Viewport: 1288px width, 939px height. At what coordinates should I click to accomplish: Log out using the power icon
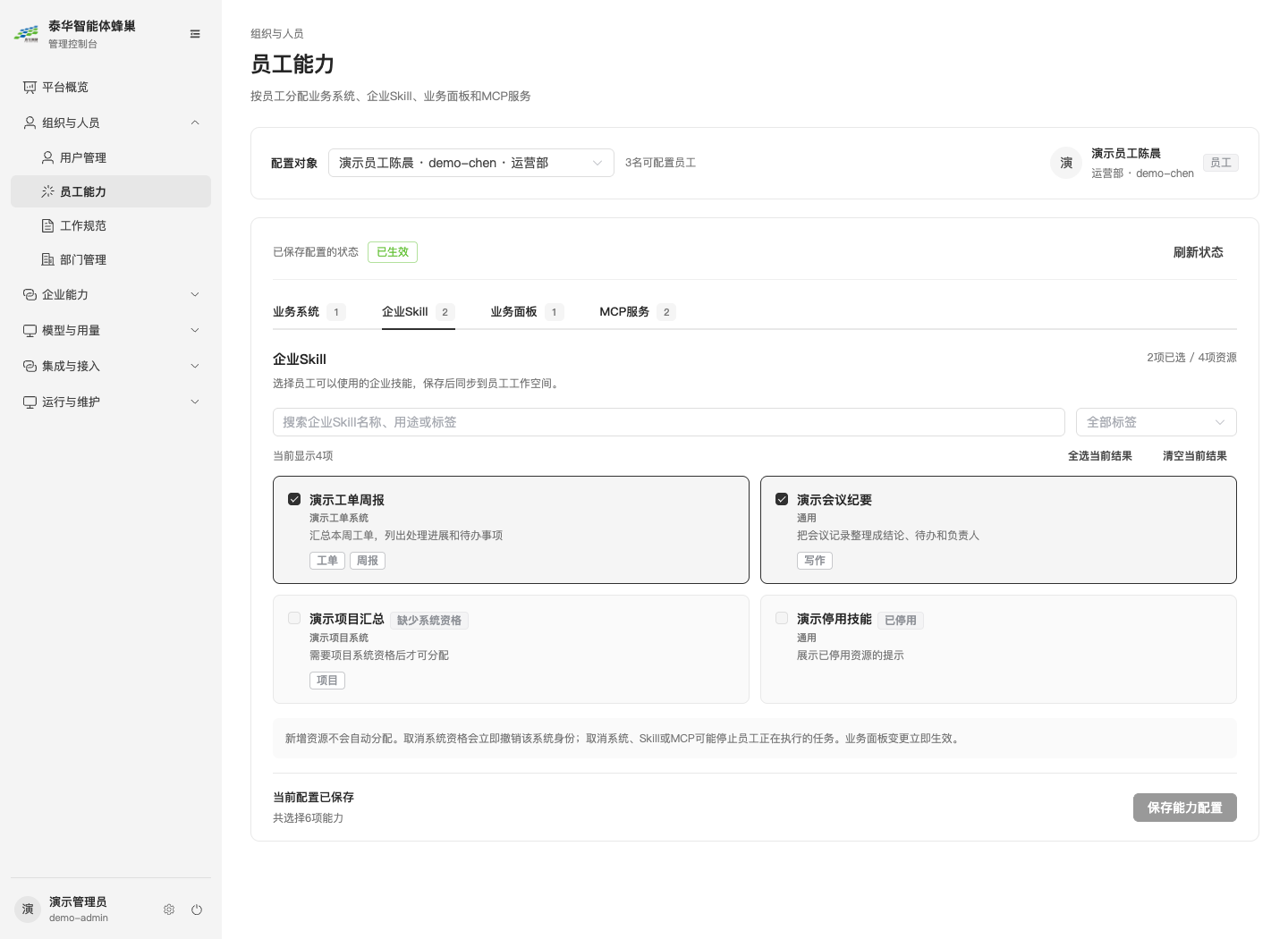(197, 909)
